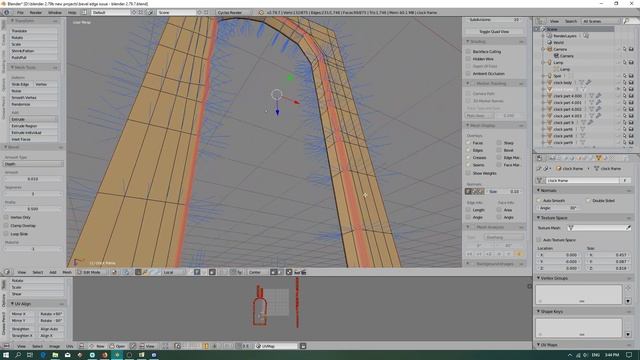Toggle render camera icon for Lamp

[x=631, y=62]
